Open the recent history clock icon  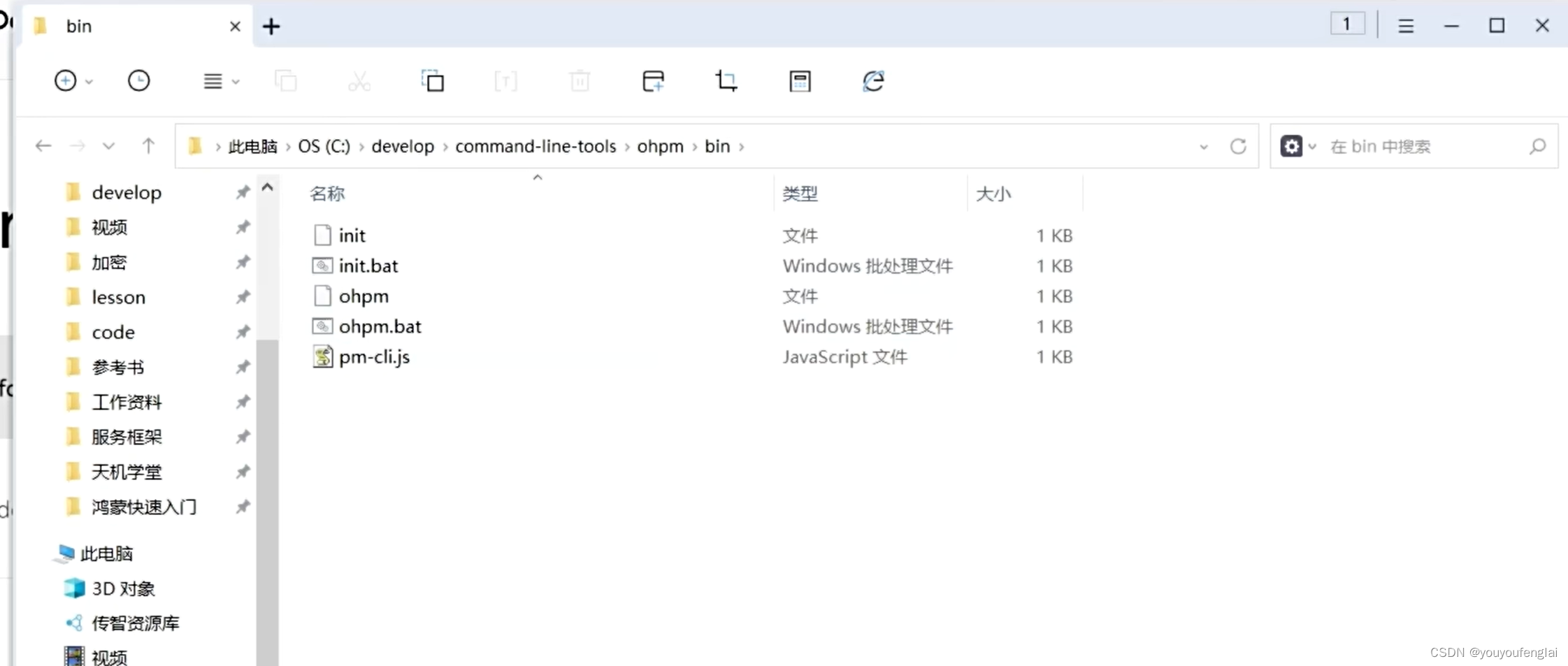click(138, 81)
